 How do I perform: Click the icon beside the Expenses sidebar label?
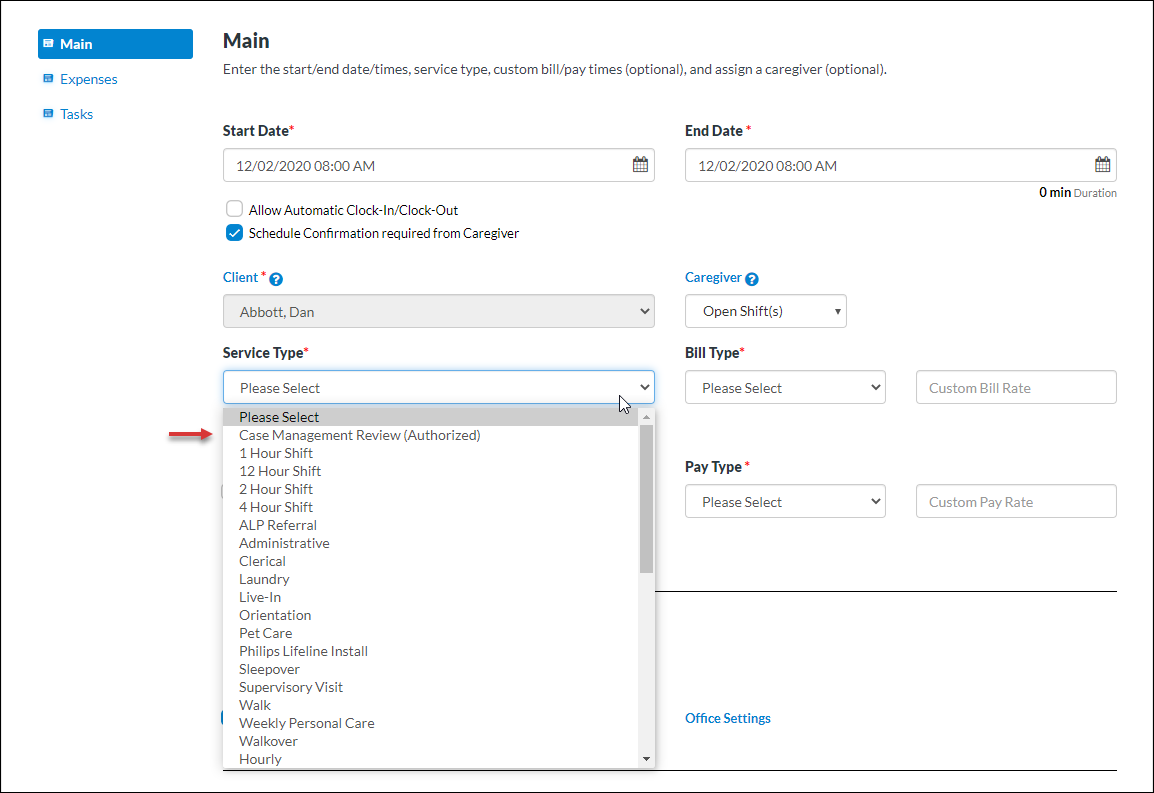coord(48,79)
